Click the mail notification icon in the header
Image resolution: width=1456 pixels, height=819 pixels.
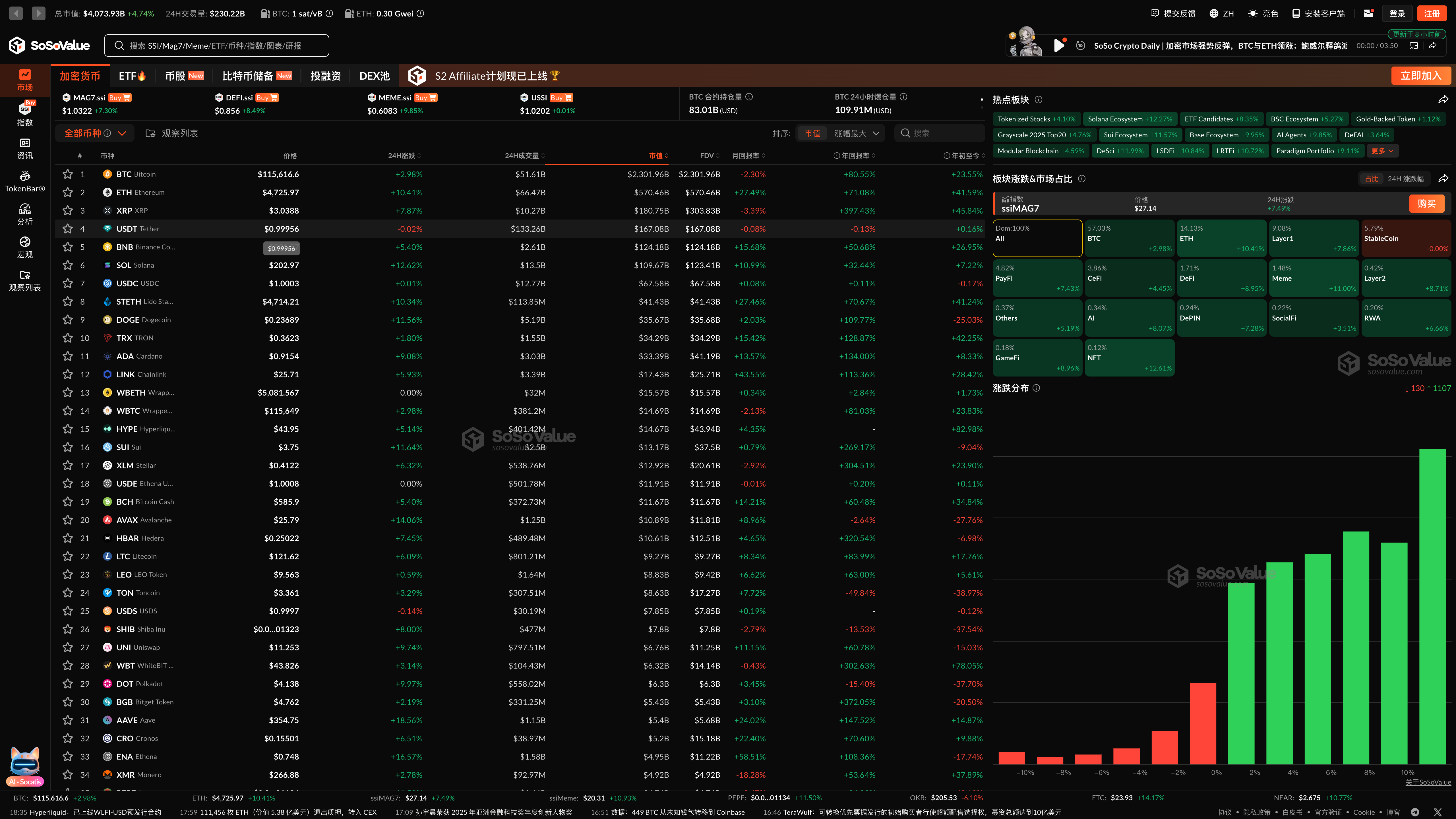coord(1368,13)
